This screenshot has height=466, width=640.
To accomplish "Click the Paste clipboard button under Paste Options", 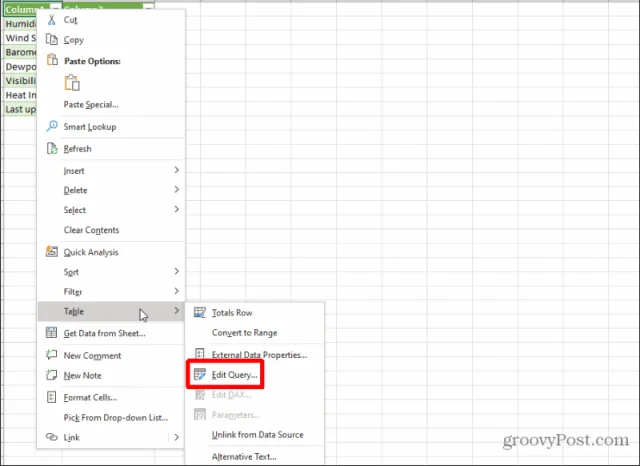I will coord(72,82).
